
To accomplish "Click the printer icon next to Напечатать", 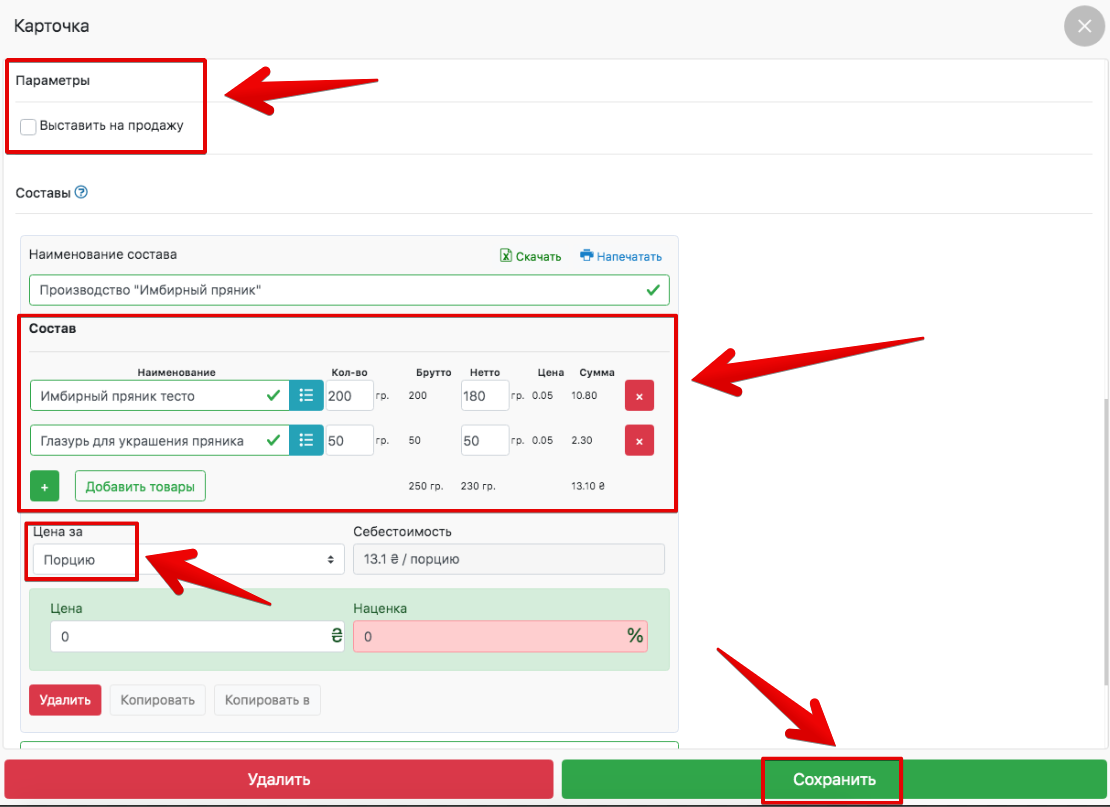I will [x=587, y=256].
